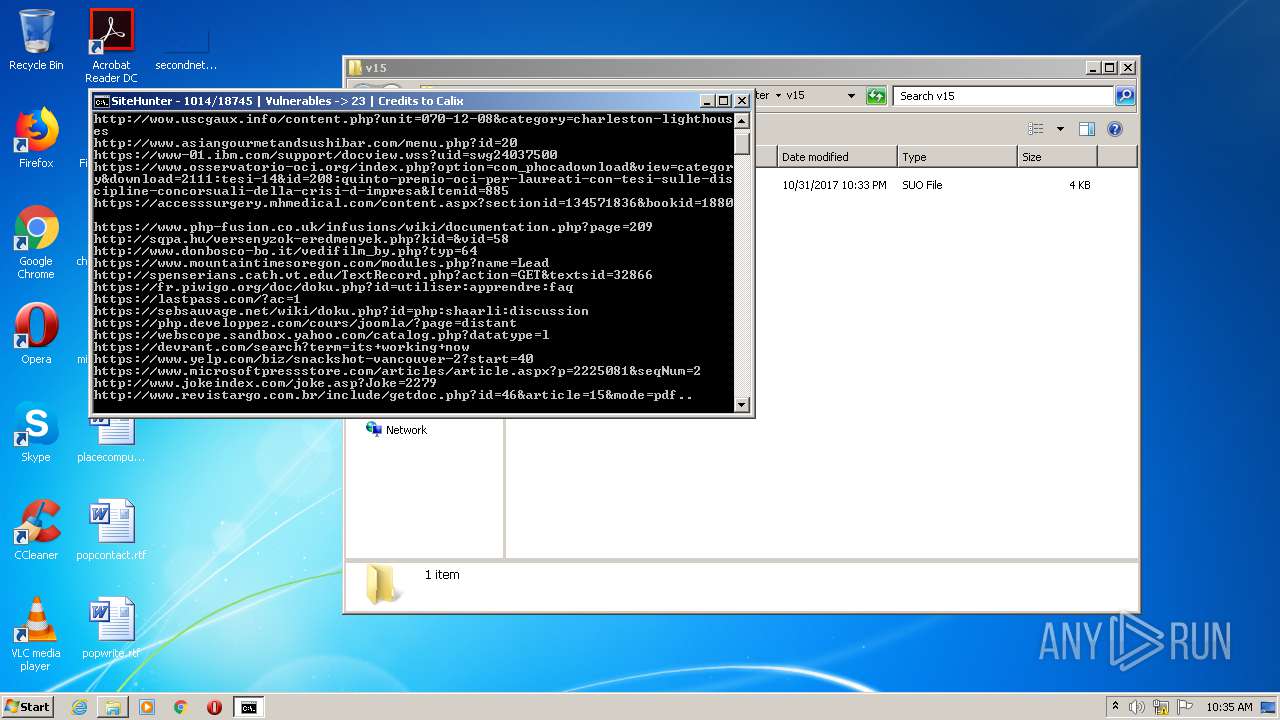This screenshot has height=720, width=1280.
Task: Open network status tray icon
Action: (1161, 707)
